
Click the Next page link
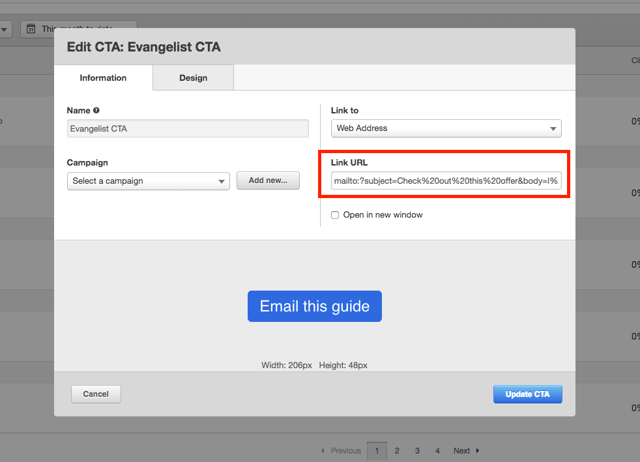[466, 451]
